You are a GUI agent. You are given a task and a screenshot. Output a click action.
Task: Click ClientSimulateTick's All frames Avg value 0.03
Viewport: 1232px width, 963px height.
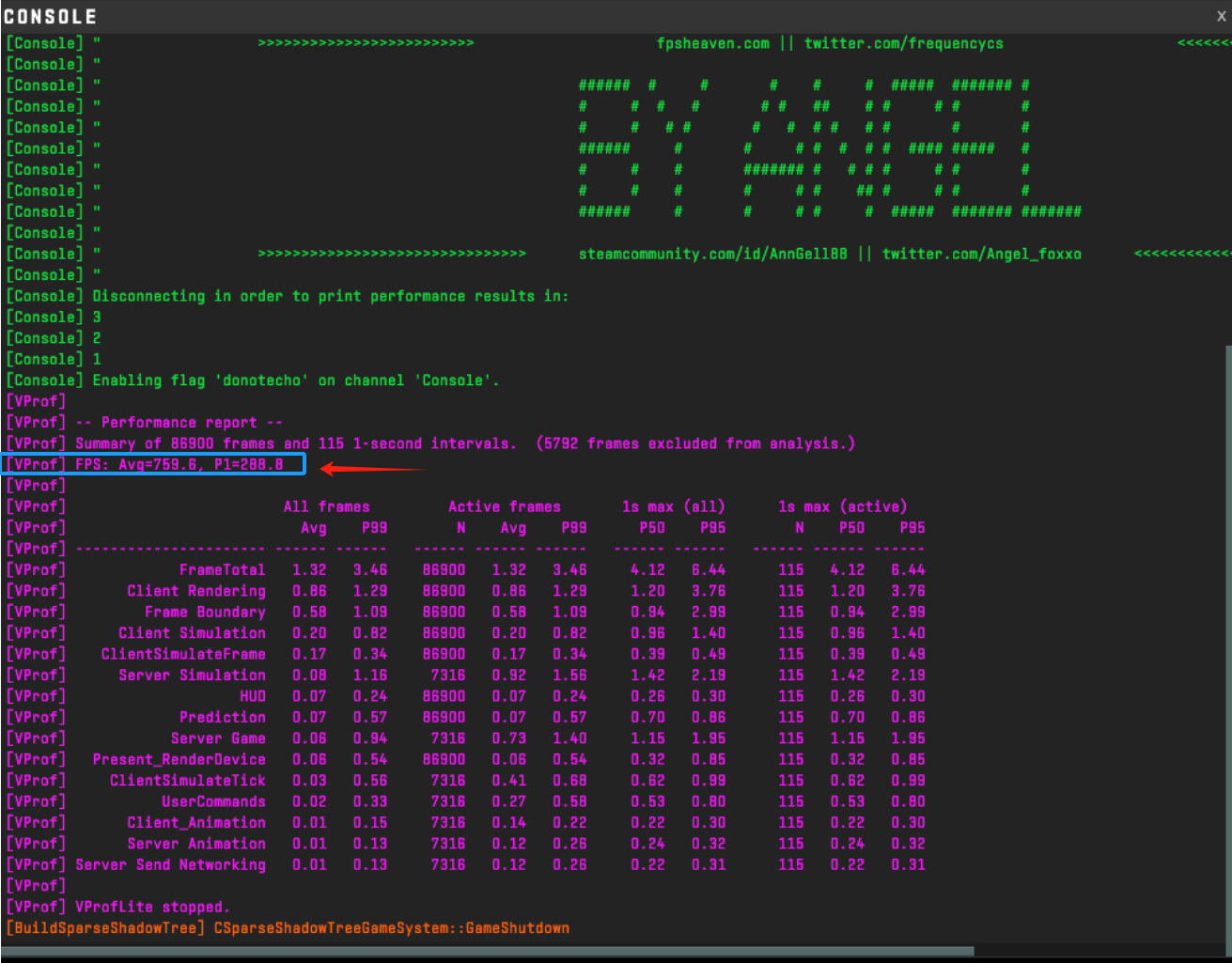[x=309, y=781]
